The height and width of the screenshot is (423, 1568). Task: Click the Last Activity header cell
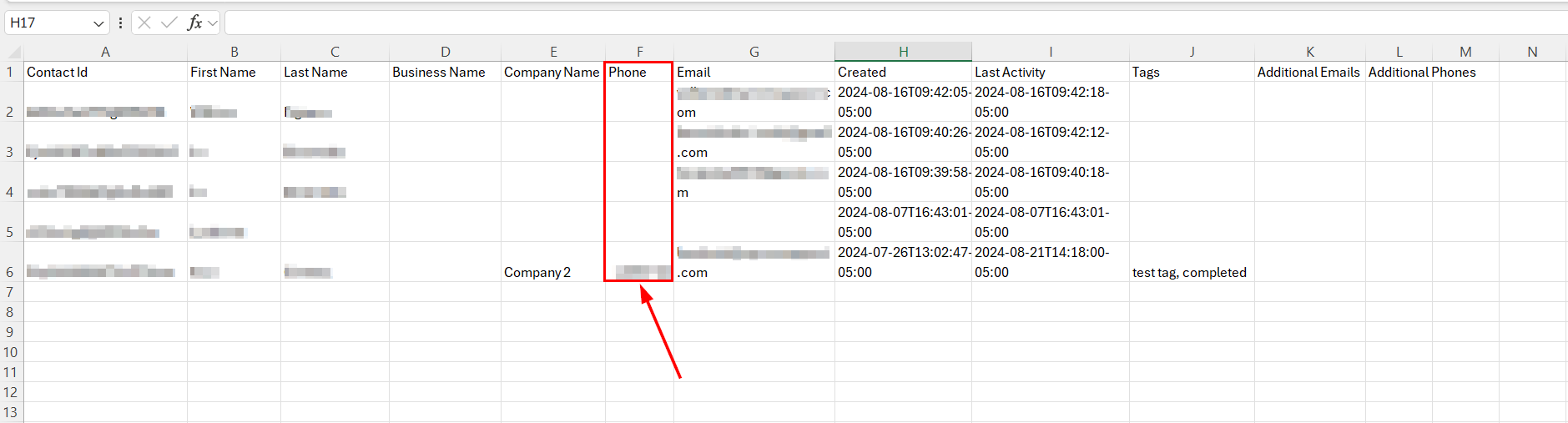[1049, 72]
